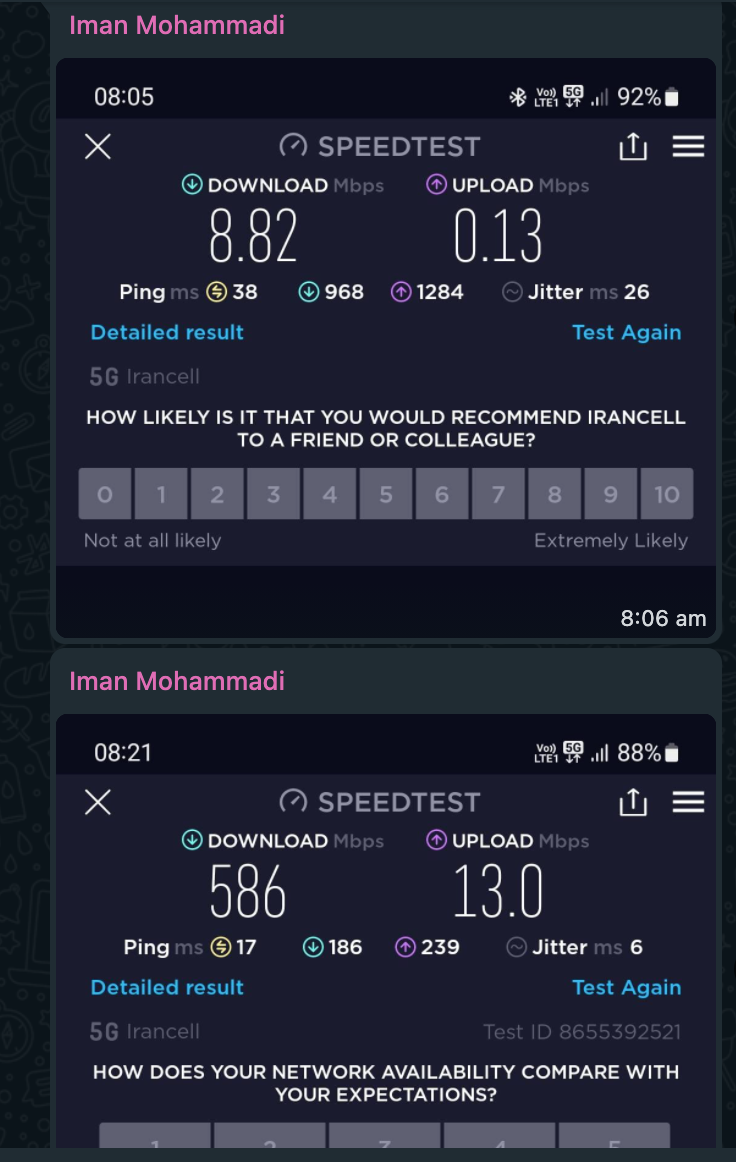Viewport: 736px width, 1162px height.
Task: Click the share icon in first Speedtest screenshot
Action: pos(633,146)
